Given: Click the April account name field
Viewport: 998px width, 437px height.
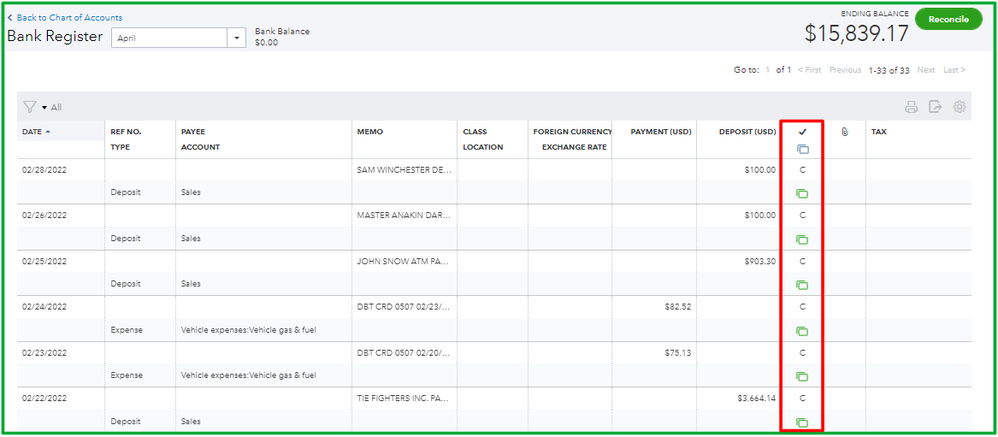Looking at the screenshot, I should click(x=170, y=38).
